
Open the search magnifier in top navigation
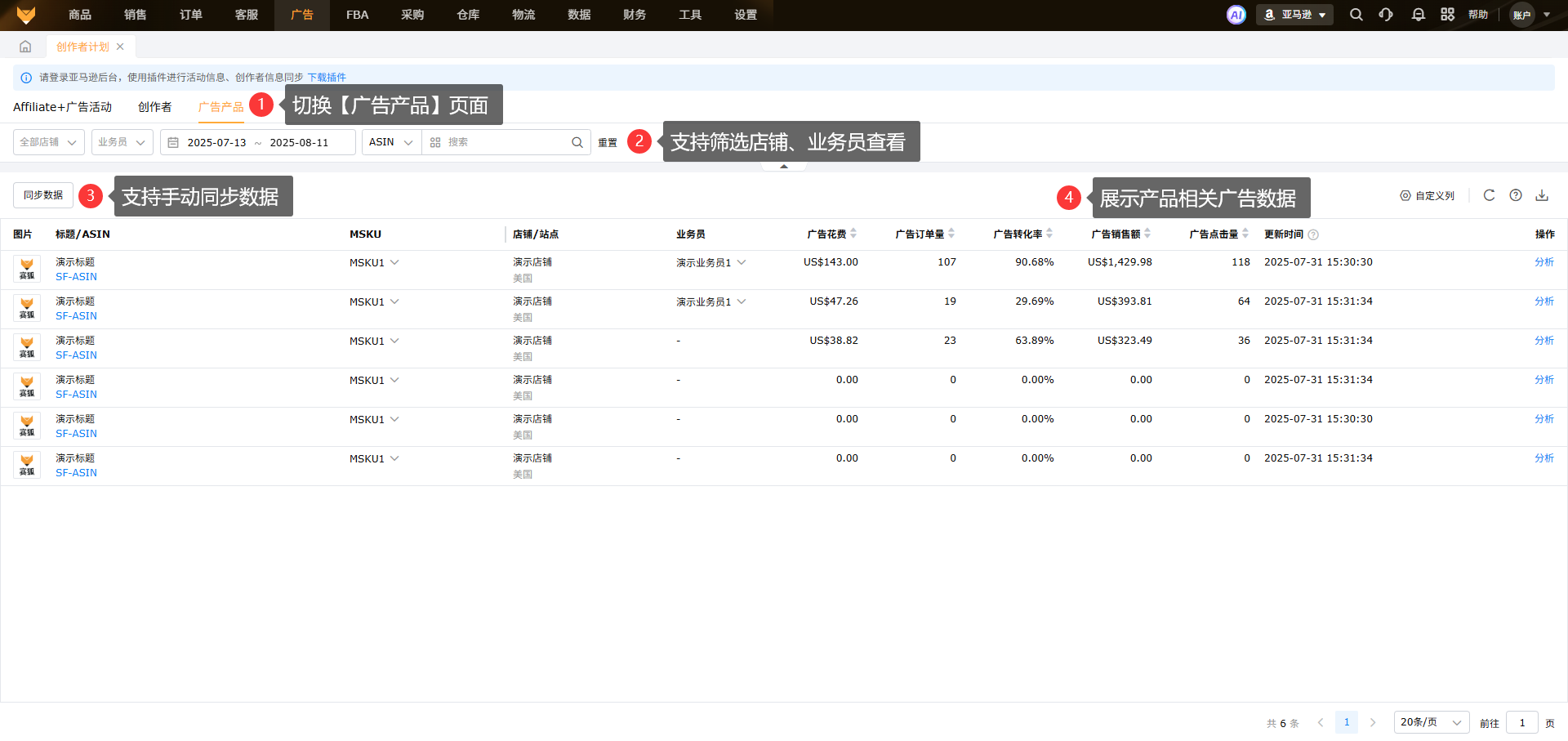pos(1356,15)
